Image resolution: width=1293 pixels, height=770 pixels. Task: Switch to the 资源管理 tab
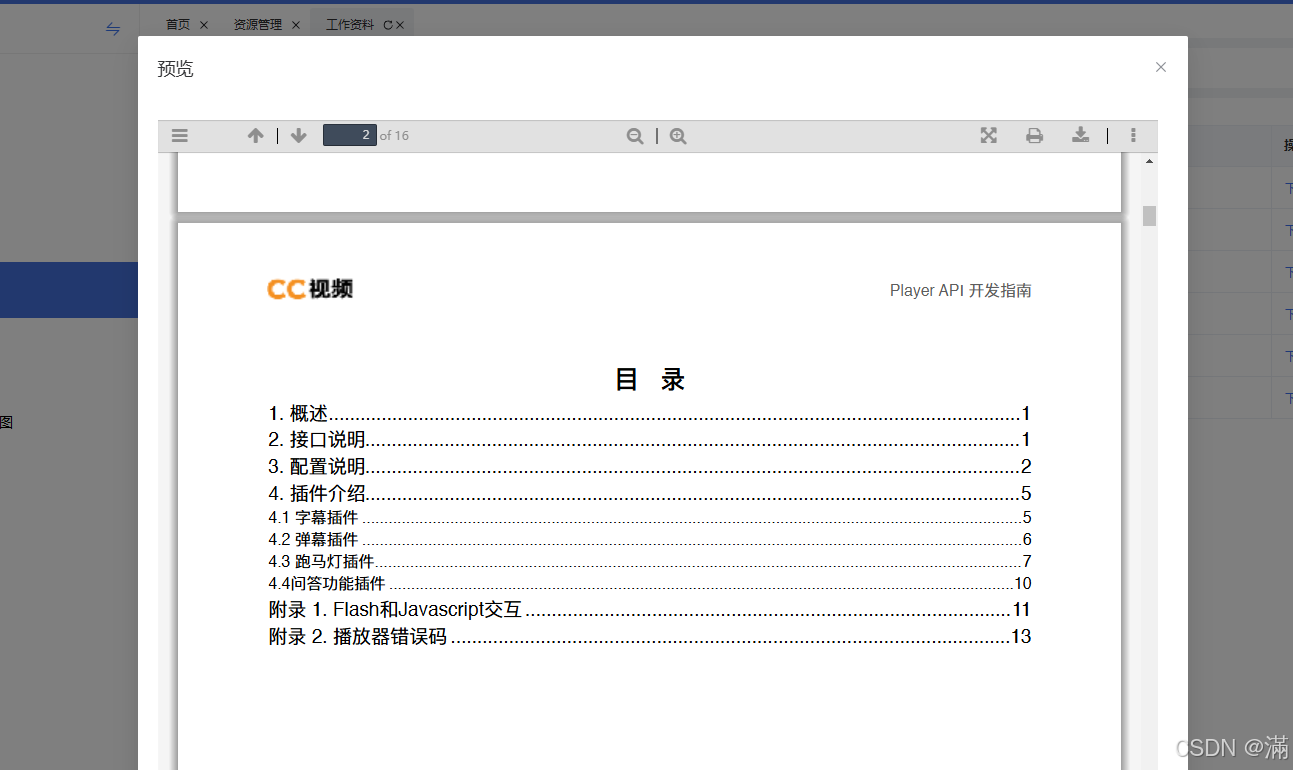pos(257,24)
